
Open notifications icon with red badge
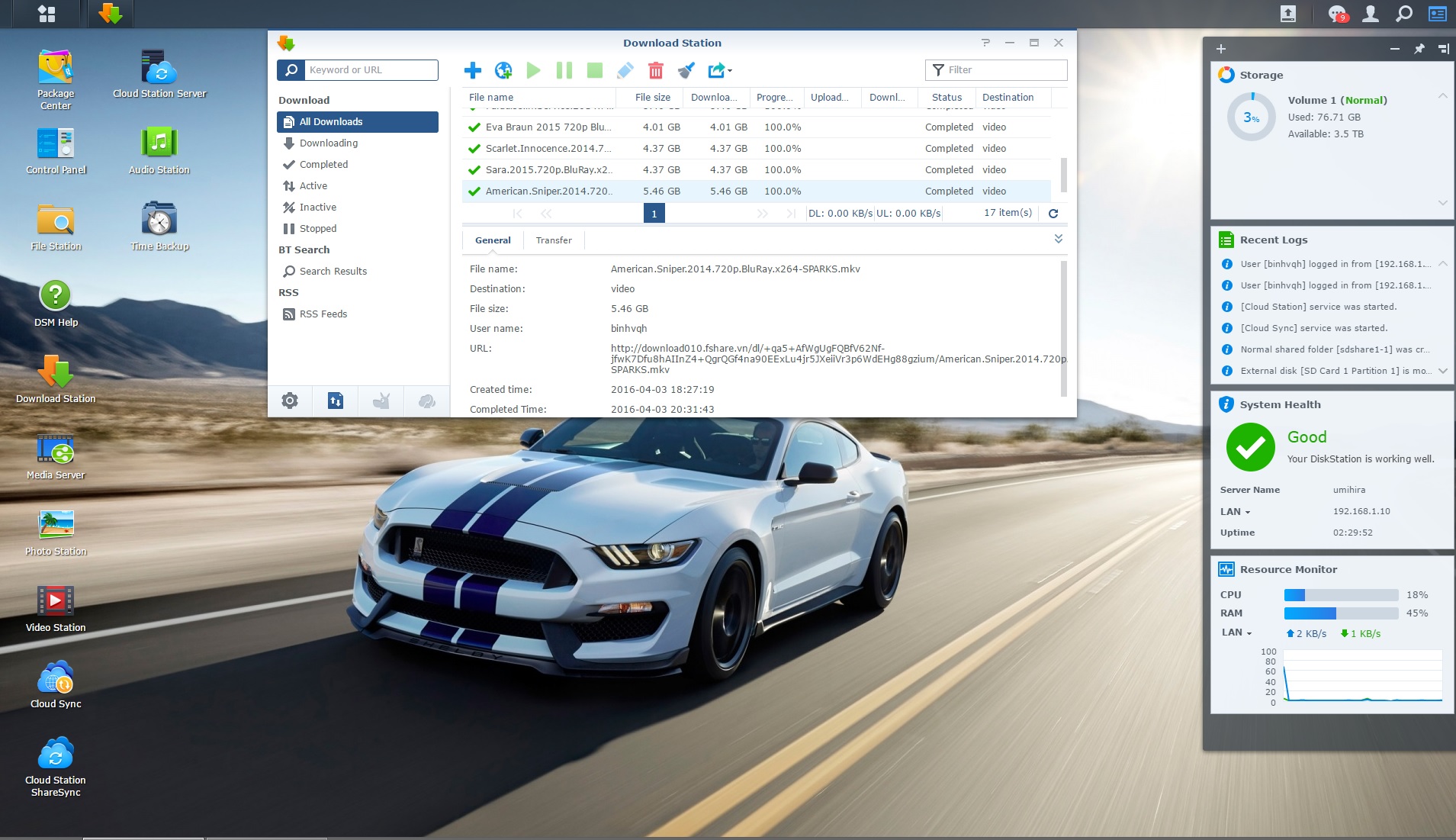tap(1338, 14)
